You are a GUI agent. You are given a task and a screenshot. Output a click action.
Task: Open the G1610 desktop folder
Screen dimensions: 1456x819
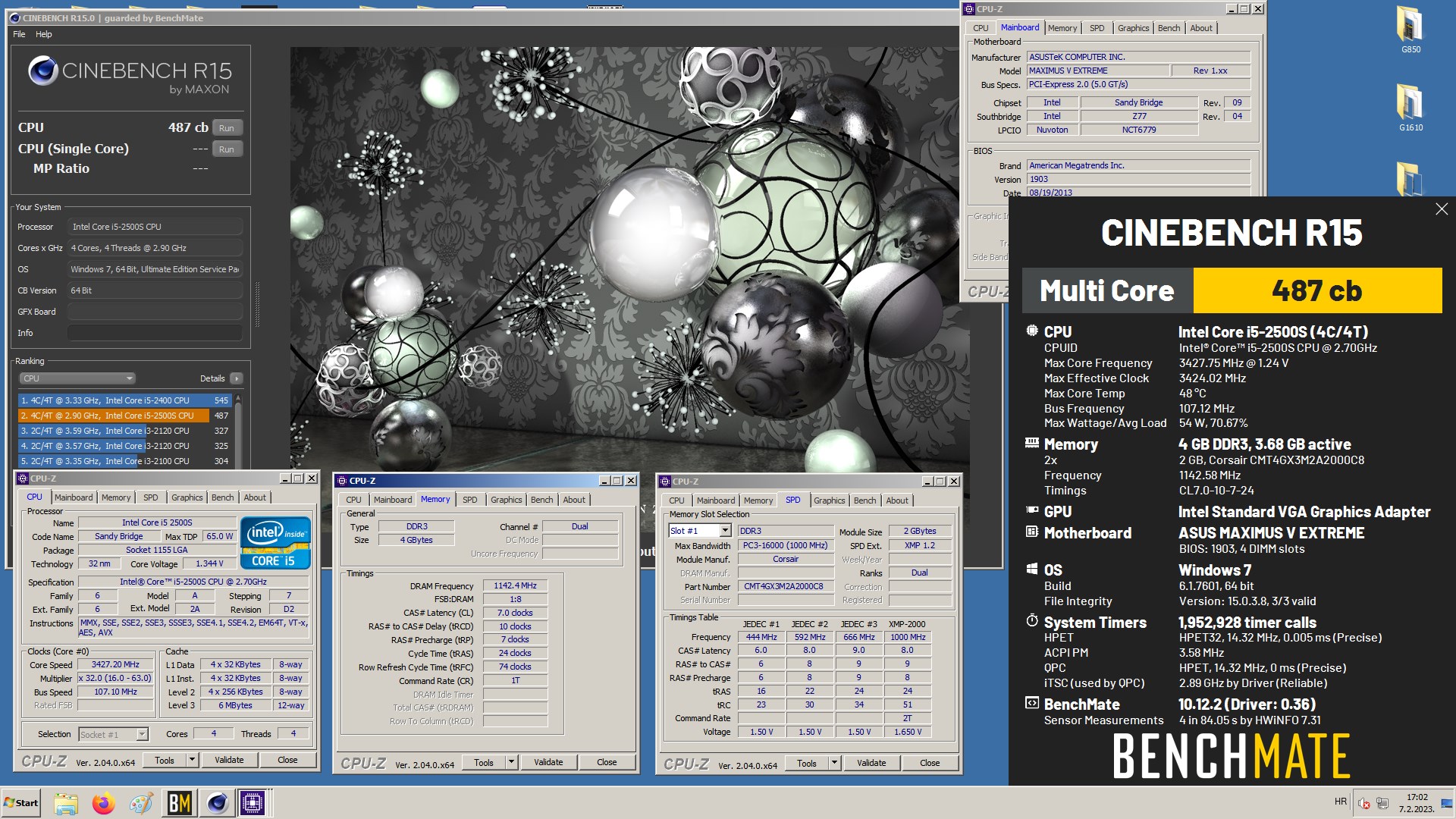(1410, 106)
